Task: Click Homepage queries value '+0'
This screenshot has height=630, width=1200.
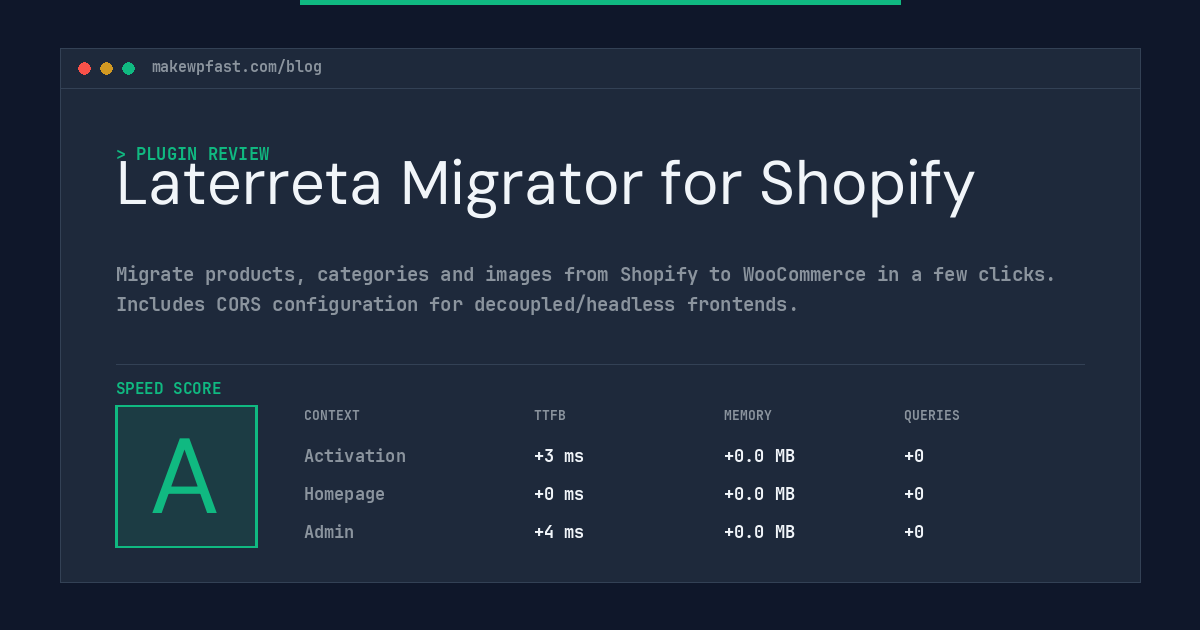Action: pos(914,494)
